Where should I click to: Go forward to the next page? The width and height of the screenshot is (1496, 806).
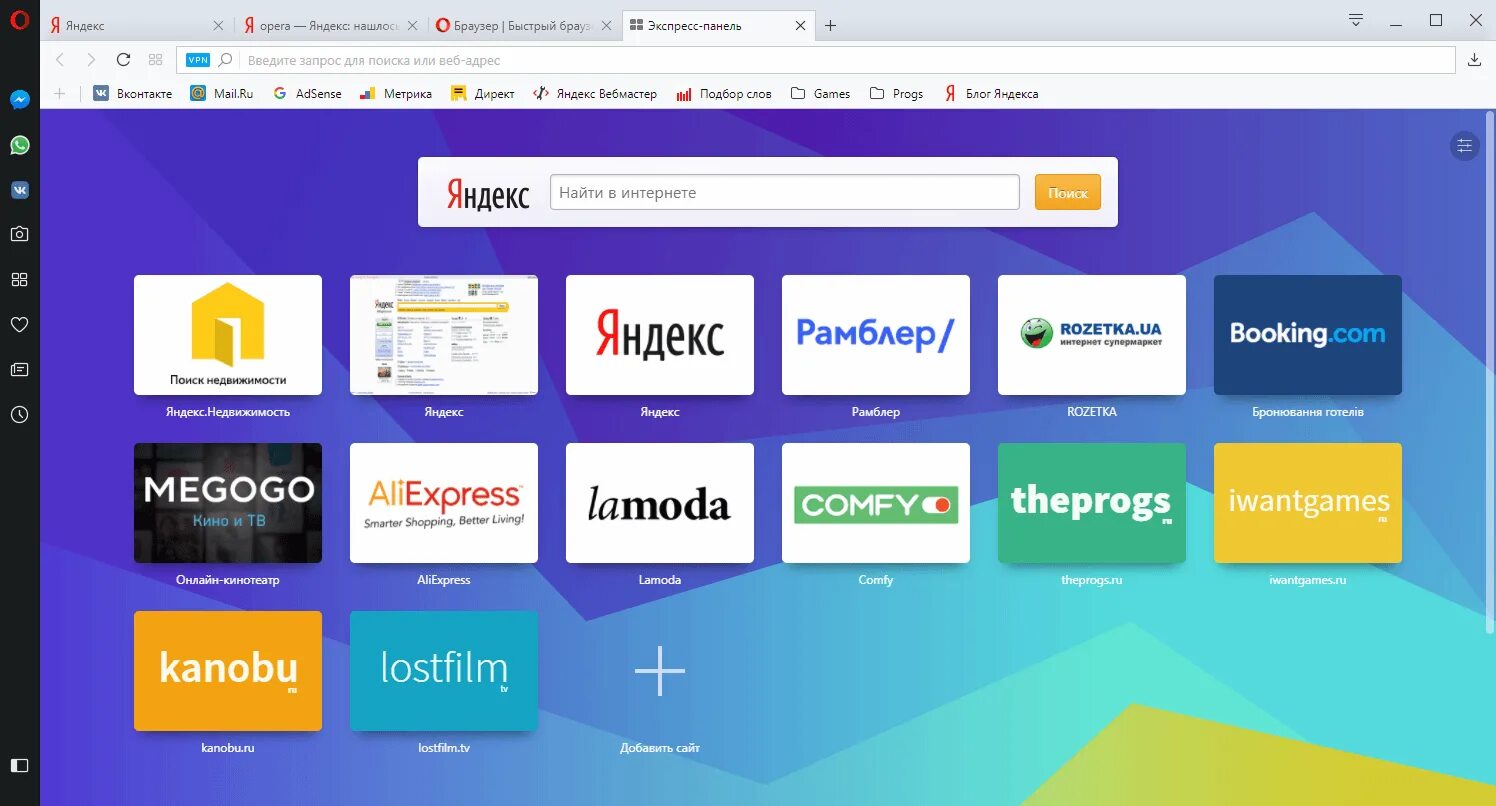tap(91, 60)
